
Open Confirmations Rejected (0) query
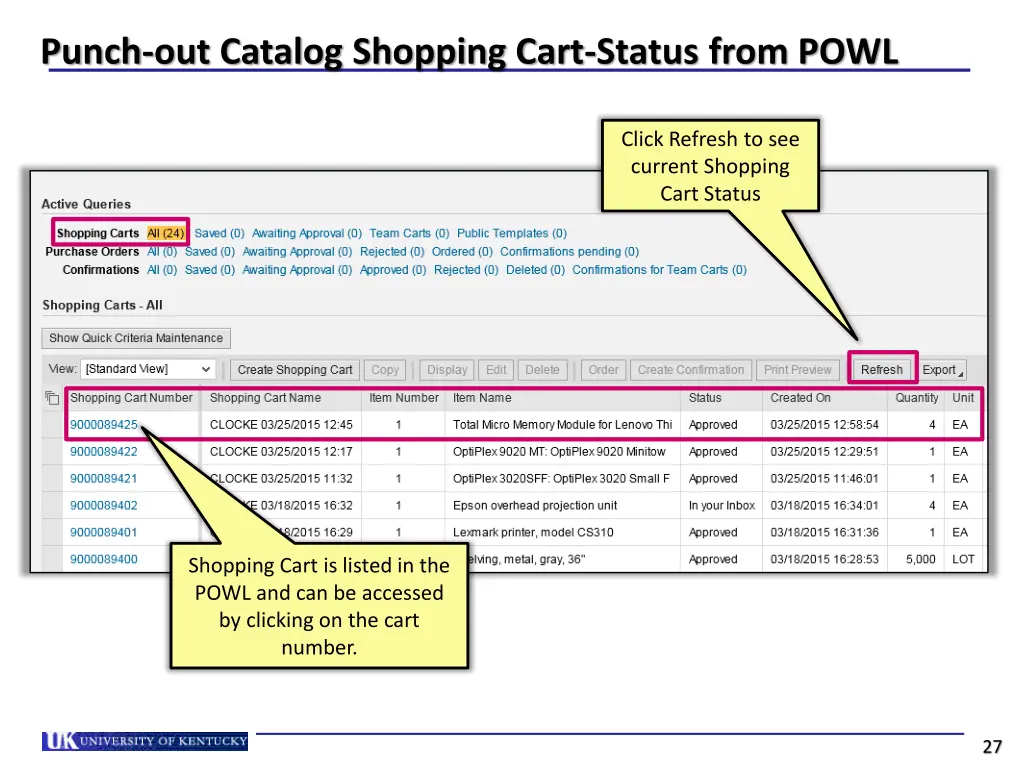pos(466,270)
